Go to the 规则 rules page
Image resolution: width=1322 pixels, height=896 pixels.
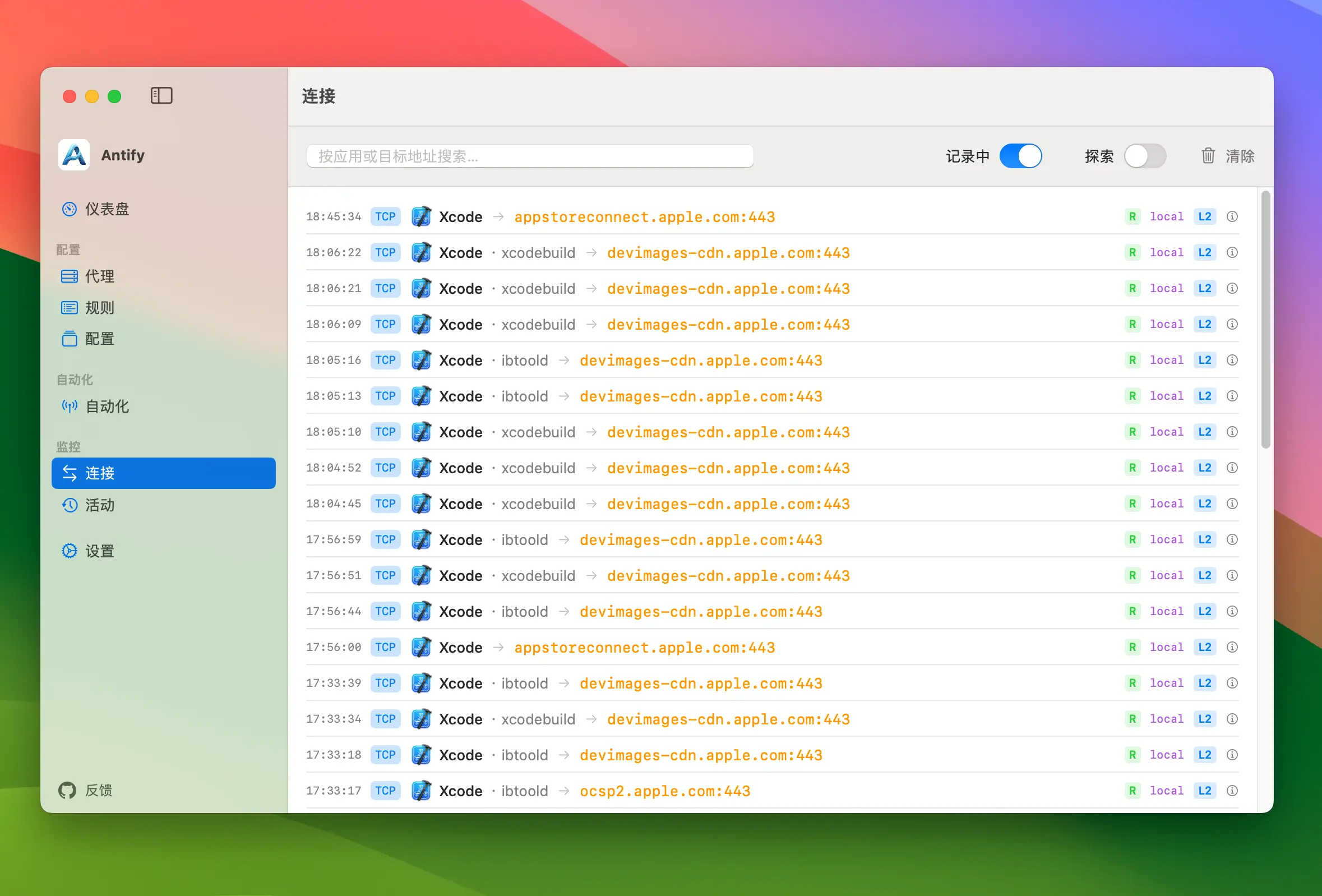click(164, 308)
